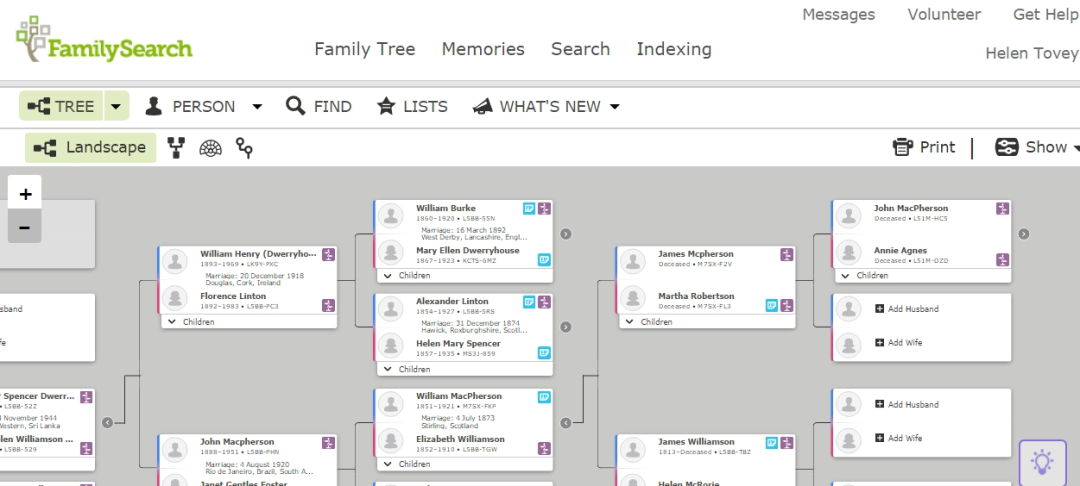Click Add Husband next to Martha Robertson
Viewport: 1080px width, 486px height.
pos(907,309)
